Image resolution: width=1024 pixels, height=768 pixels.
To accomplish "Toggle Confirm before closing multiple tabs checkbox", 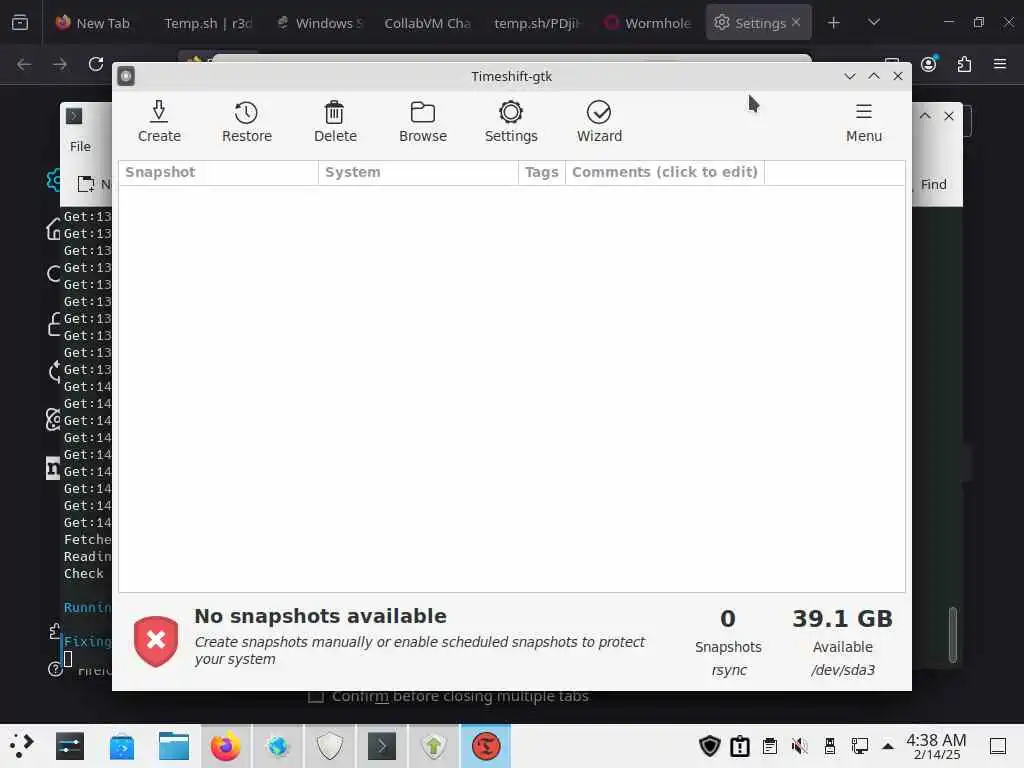I will [x=316, y=697].
